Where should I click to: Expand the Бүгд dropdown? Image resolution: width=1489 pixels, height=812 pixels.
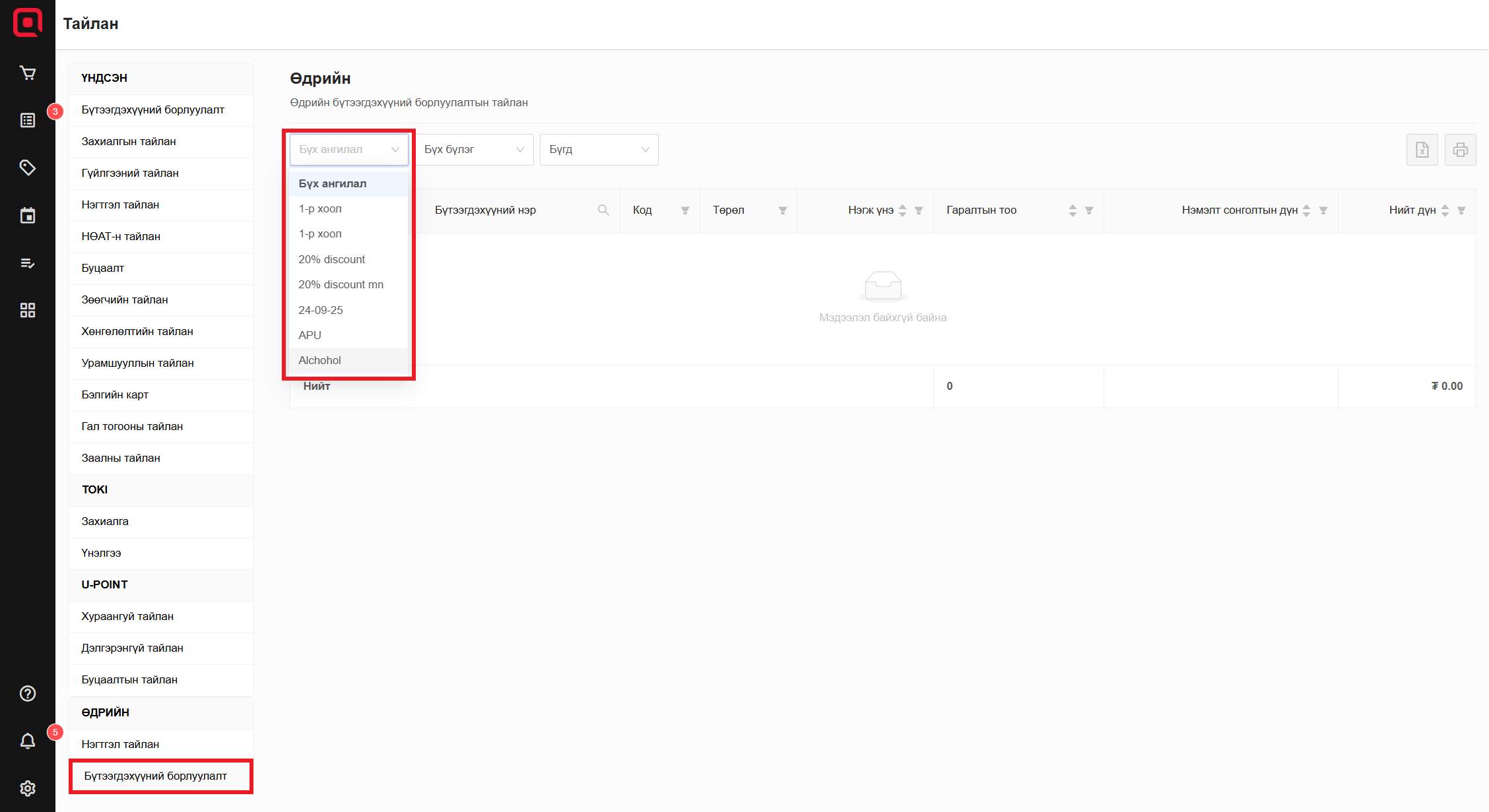tap(599, 150)
